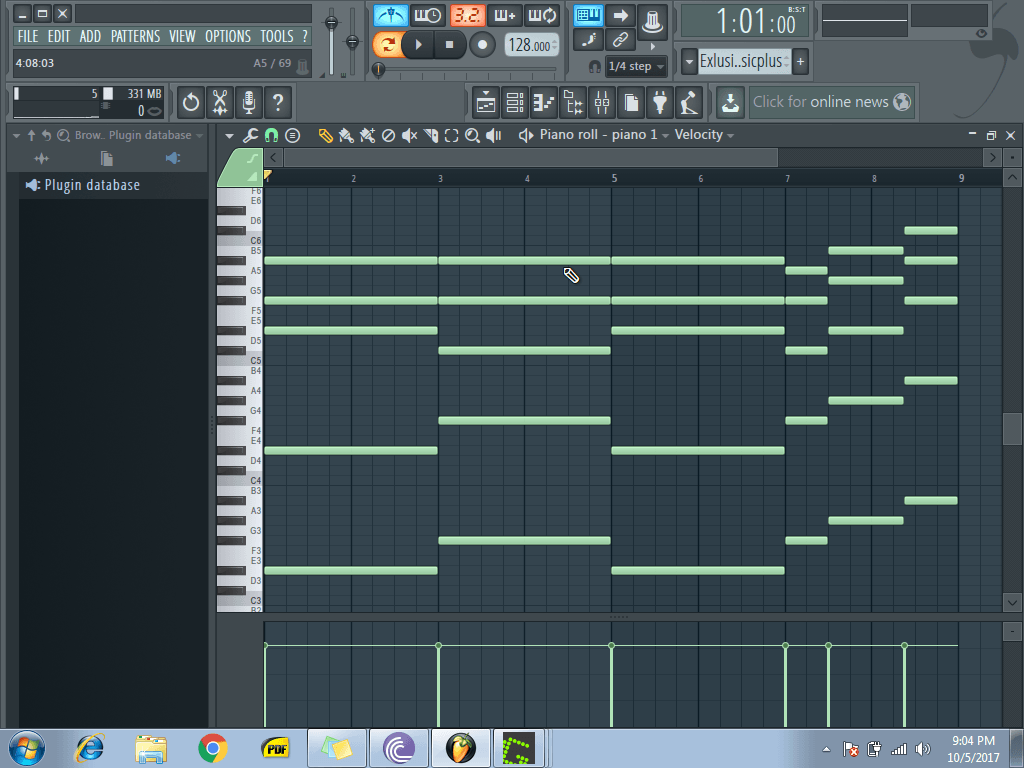Screen dimensions: 1024x768
Task: Open FL Studio from the Windows taskbar
Action: click(x=459, y=748)
